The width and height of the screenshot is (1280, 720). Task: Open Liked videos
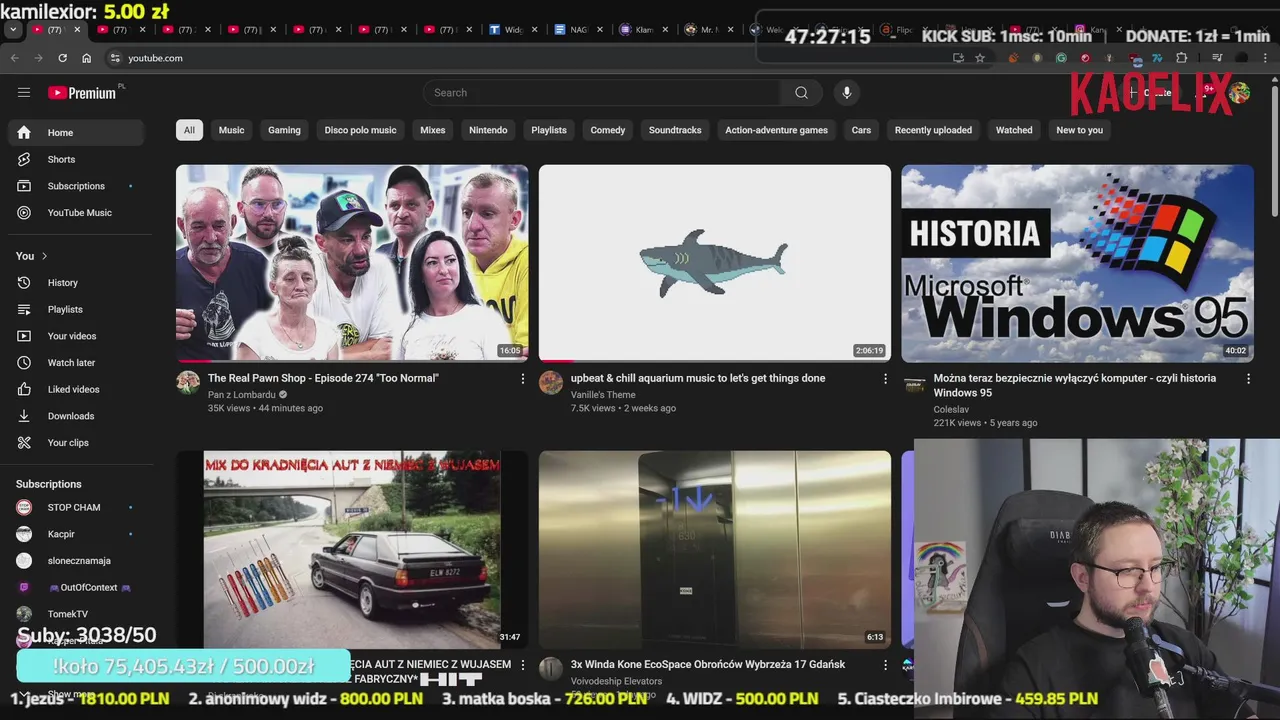(76, 389)
